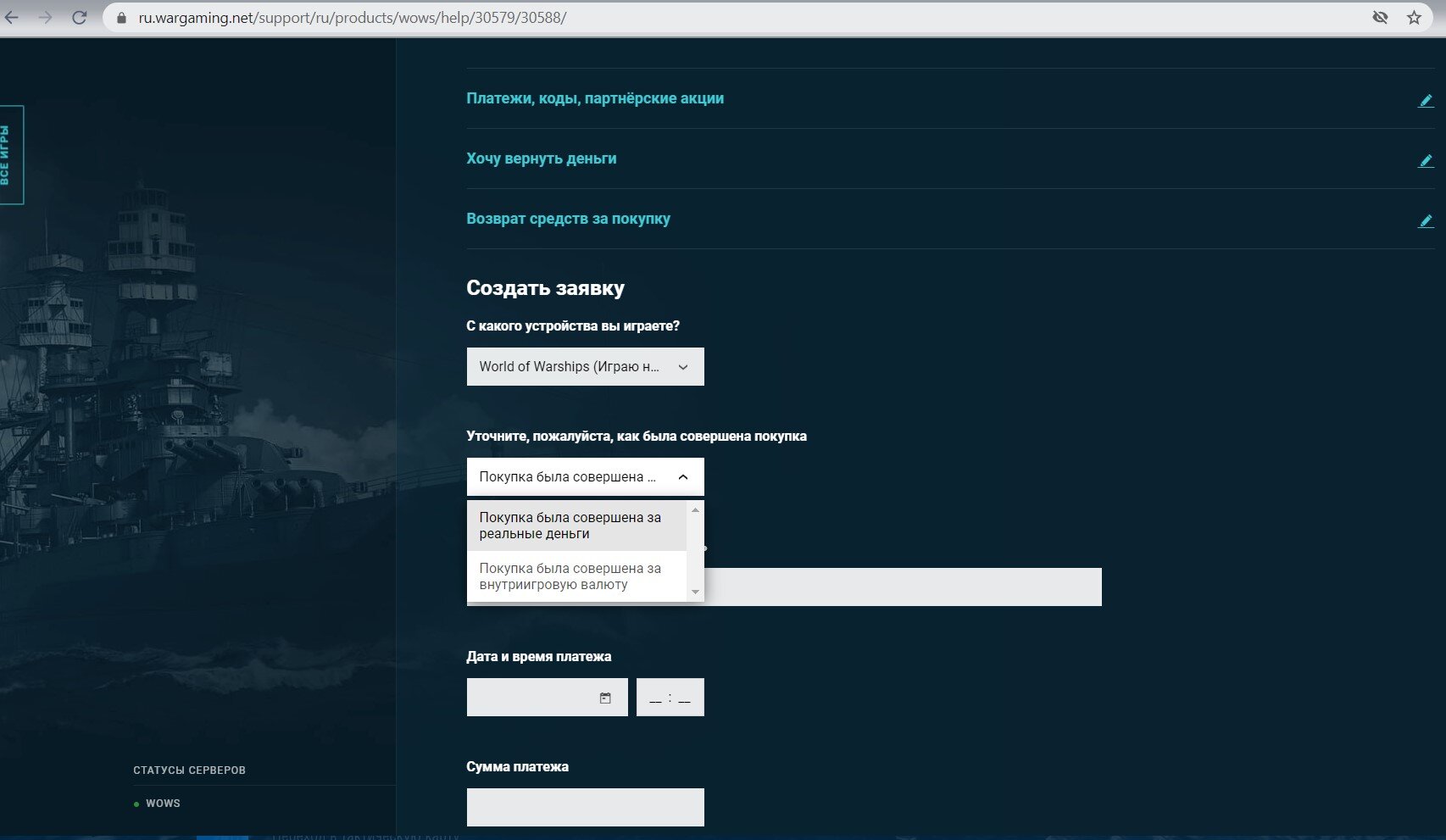Click the padlock site info icon
The width and height of the screenshot is (1446, 840).
121,17
